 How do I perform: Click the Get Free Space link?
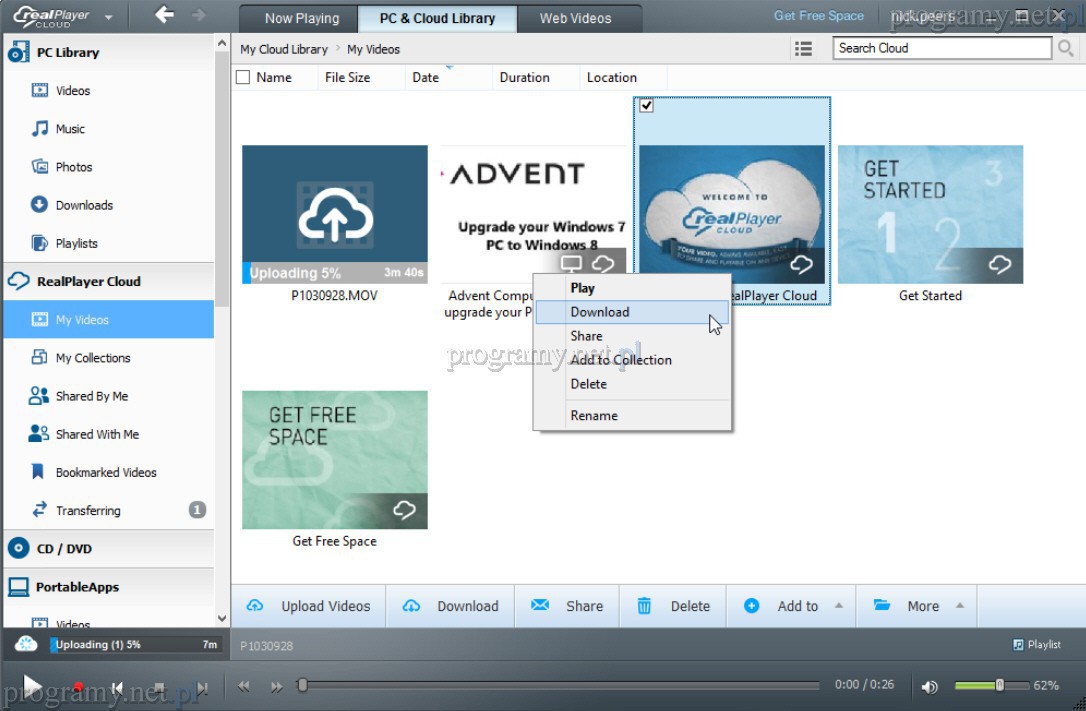tap(818, 16)
